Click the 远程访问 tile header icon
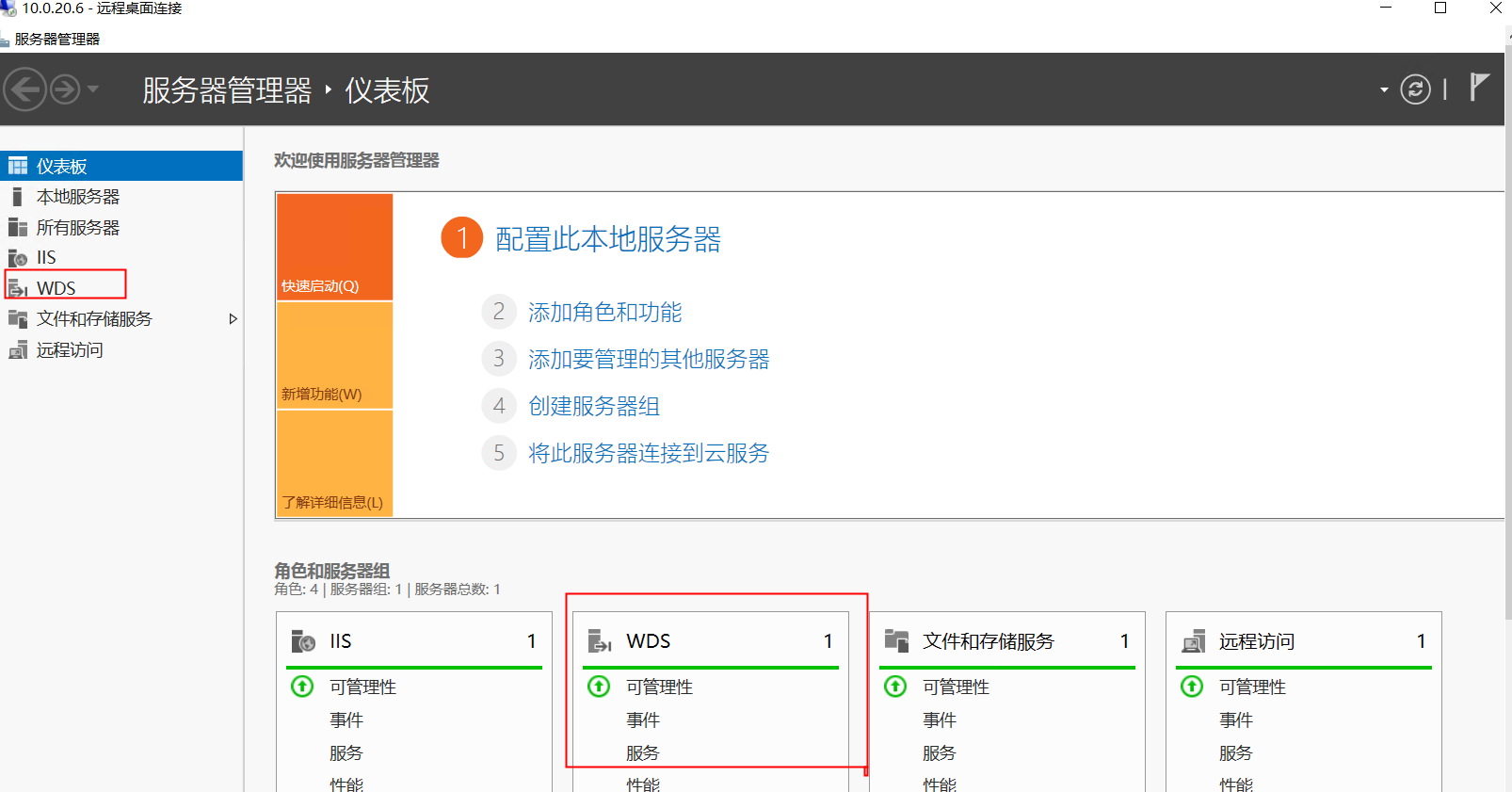This screenshot has height=792, width=1512. click(1193, 641)
